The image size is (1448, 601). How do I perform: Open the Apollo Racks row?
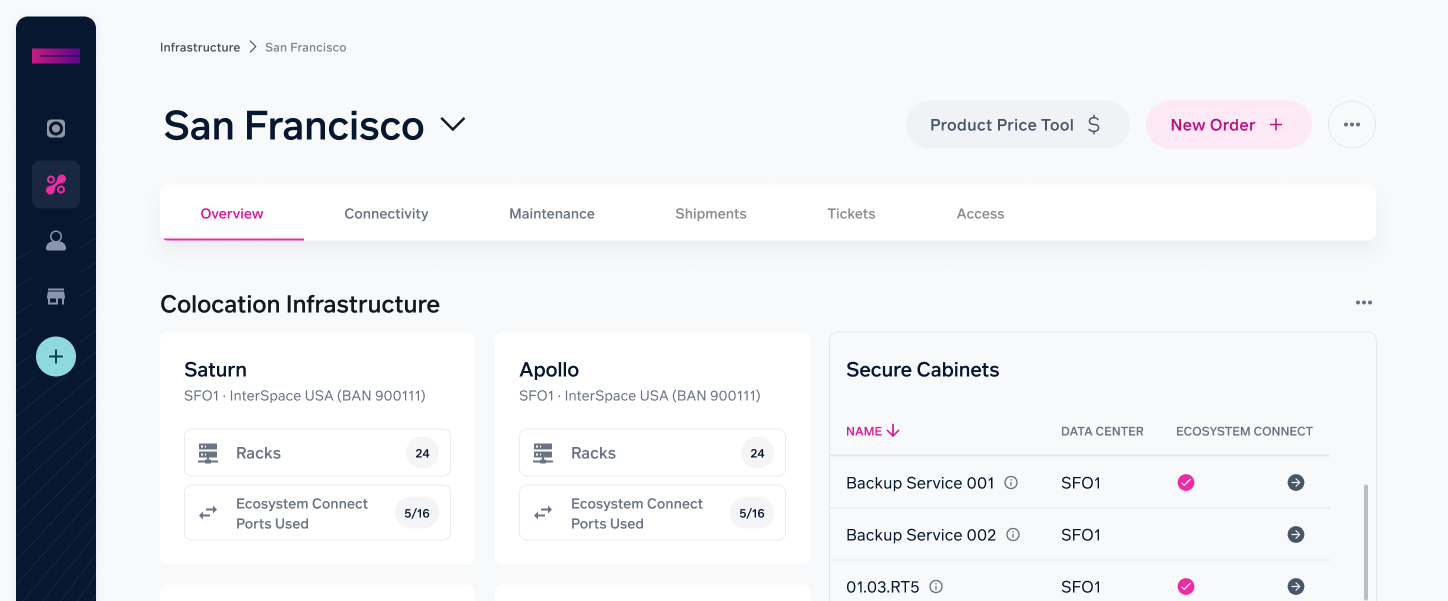pos(652,453)
